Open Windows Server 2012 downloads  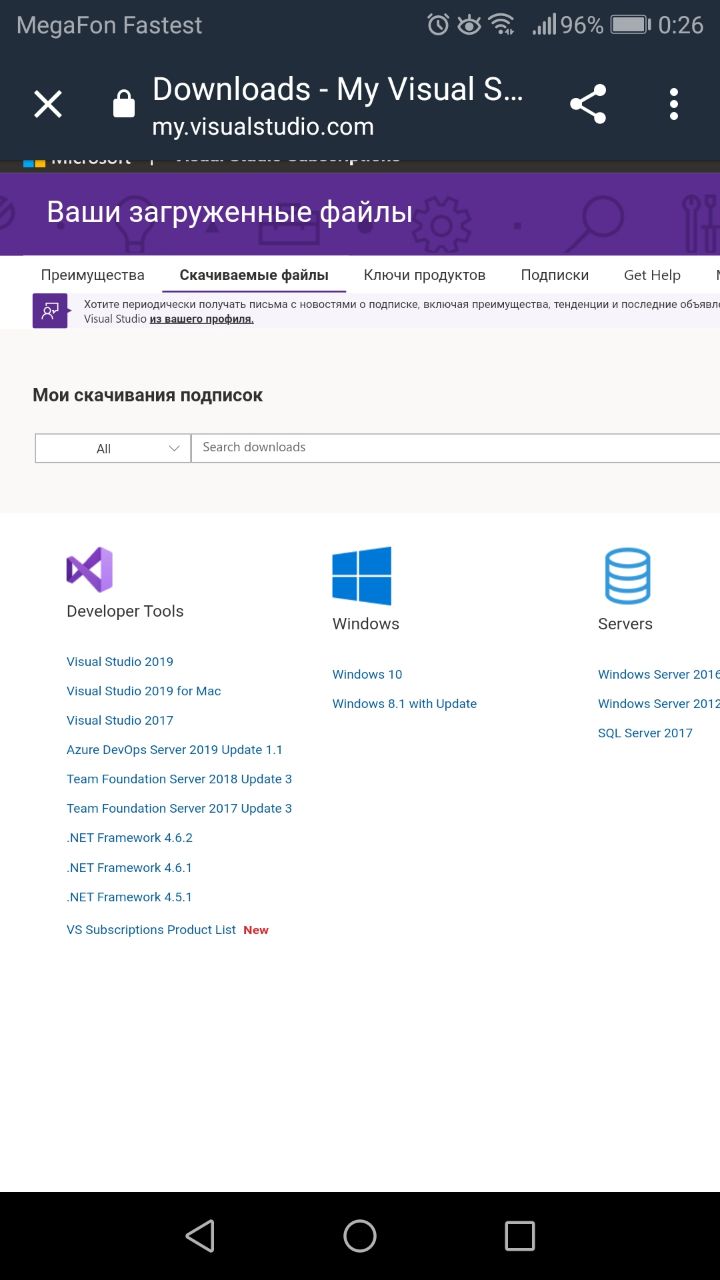(x=659, y=704)
